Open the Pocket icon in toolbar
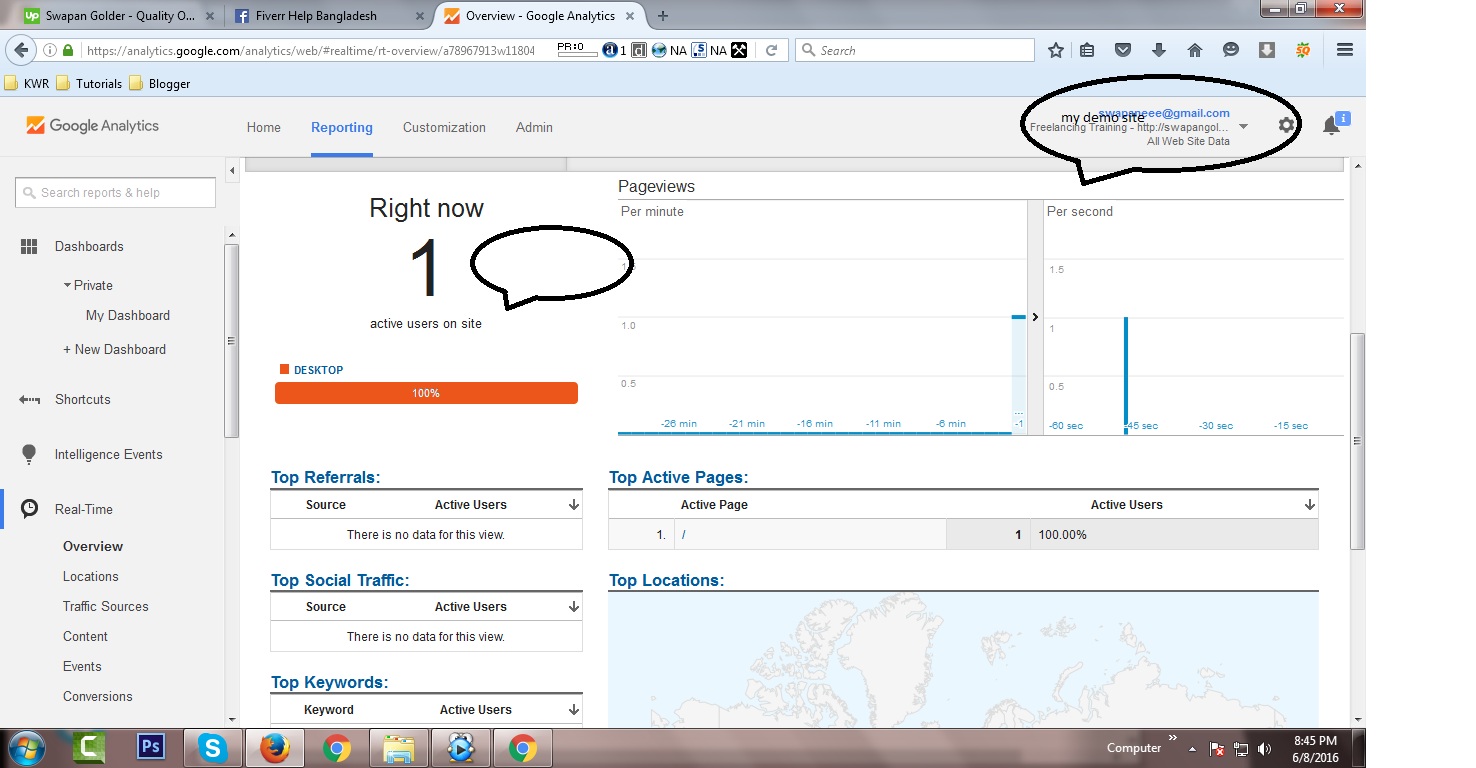1476x768 pixels. [x=1123, y=50]
